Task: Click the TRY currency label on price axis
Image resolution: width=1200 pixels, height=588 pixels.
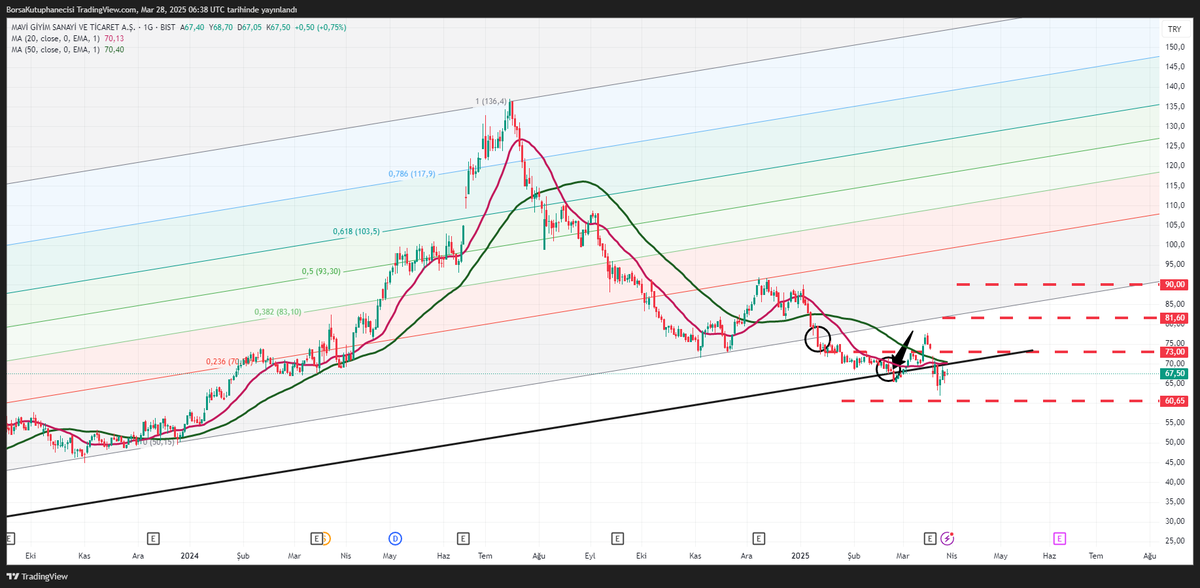Action: tap(1174, 30)
